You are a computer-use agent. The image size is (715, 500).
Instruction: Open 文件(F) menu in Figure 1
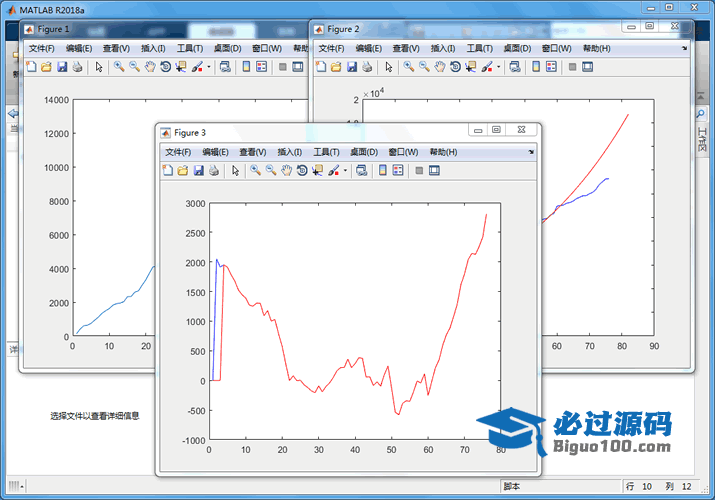pos(41,48)
